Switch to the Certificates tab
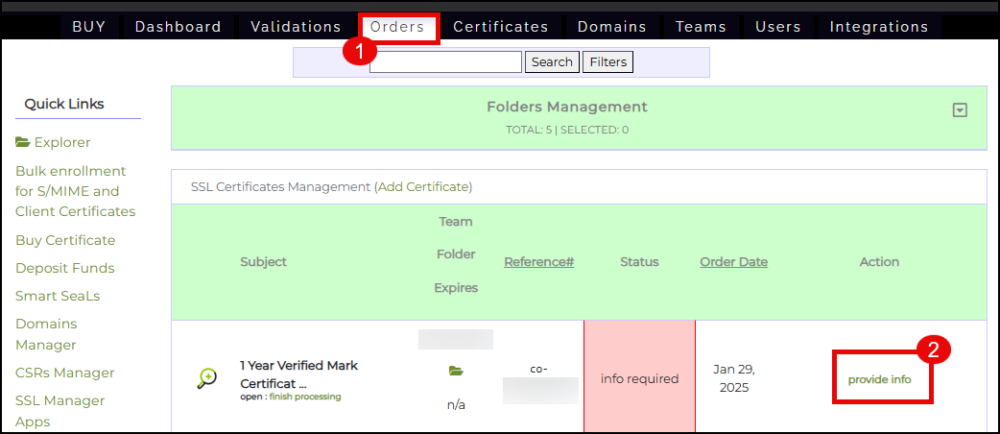The width and height of the screenshot is (1000, 434). coord(500,27)
